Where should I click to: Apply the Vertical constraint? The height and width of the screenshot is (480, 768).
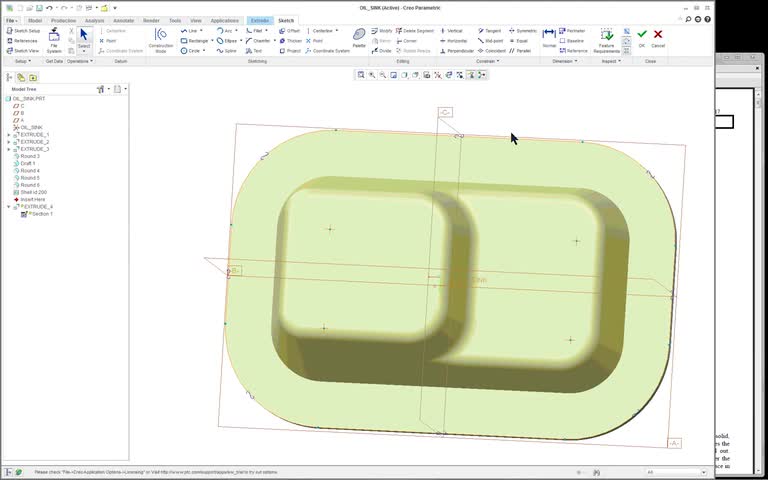click(x=451, y=31)
